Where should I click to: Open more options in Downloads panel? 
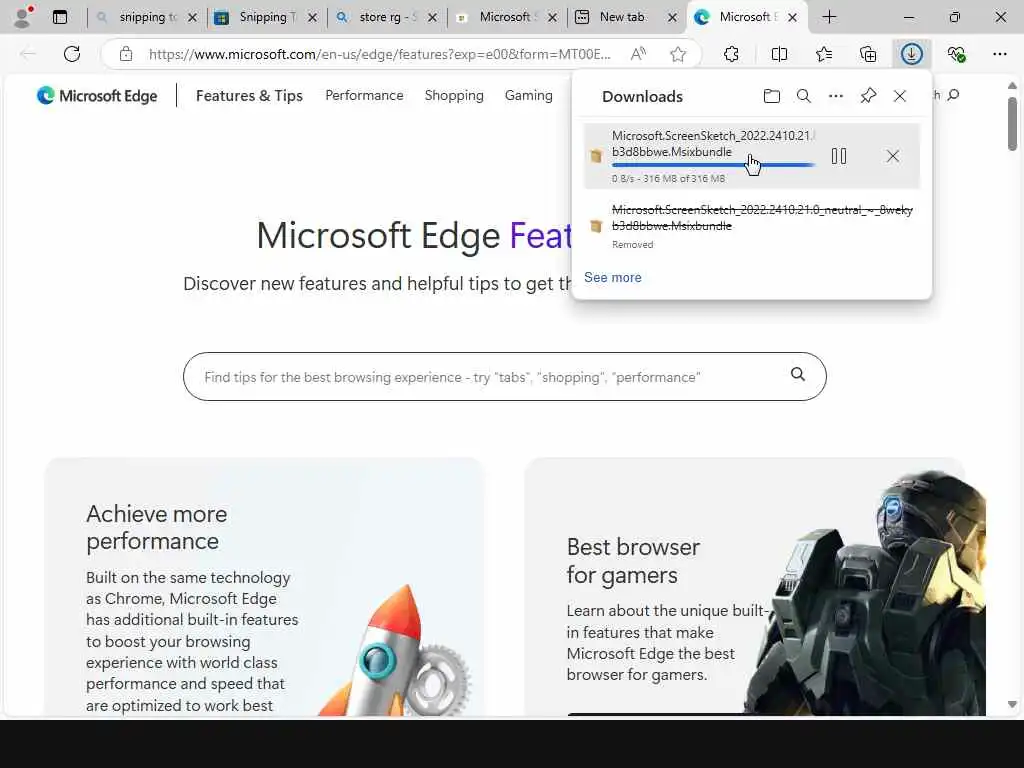[x=836, y=96]
